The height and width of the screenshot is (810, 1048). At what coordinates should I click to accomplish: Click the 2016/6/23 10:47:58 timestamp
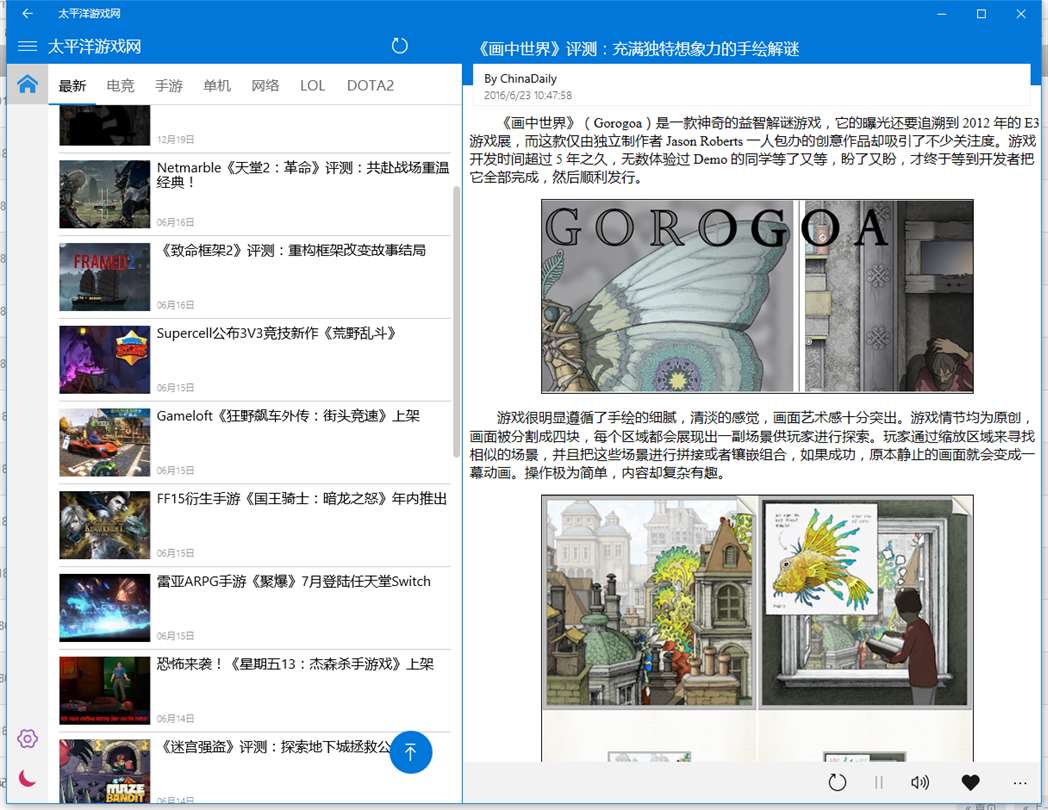pos(527,96)
